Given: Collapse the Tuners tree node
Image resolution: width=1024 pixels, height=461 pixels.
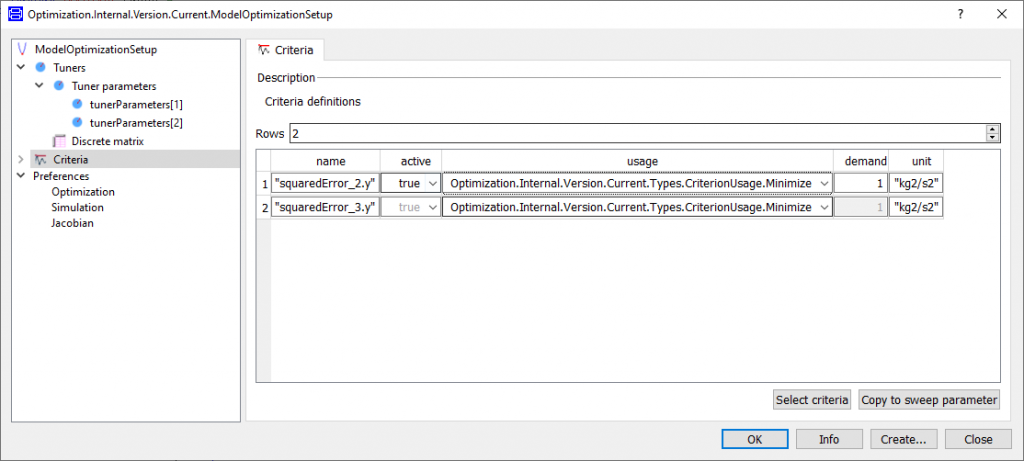Looking at the screenshot, I should pyautogui.click(x=21, y=67).
